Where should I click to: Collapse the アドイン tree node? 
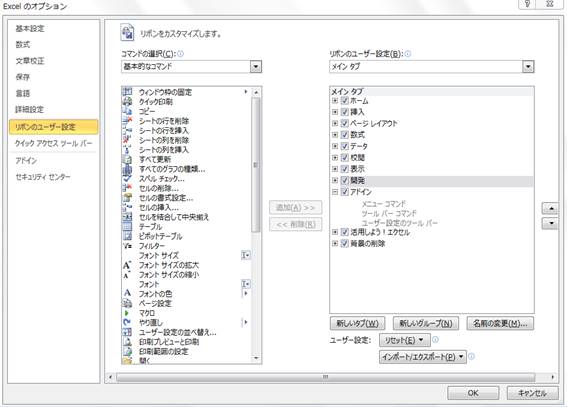[x=335, y=192]
